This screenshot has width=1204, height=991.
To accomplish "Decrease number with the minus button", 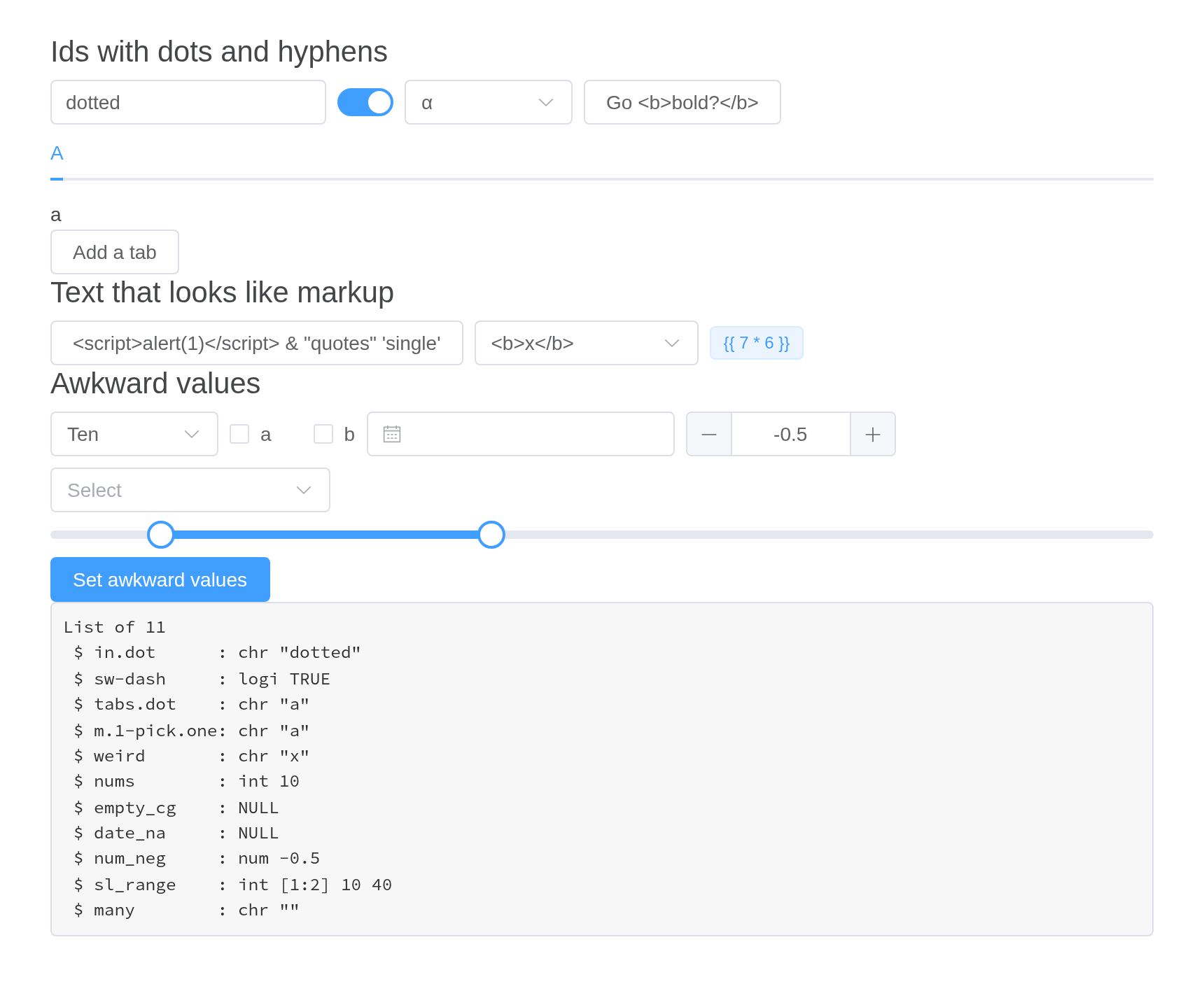I will point(709,434).
